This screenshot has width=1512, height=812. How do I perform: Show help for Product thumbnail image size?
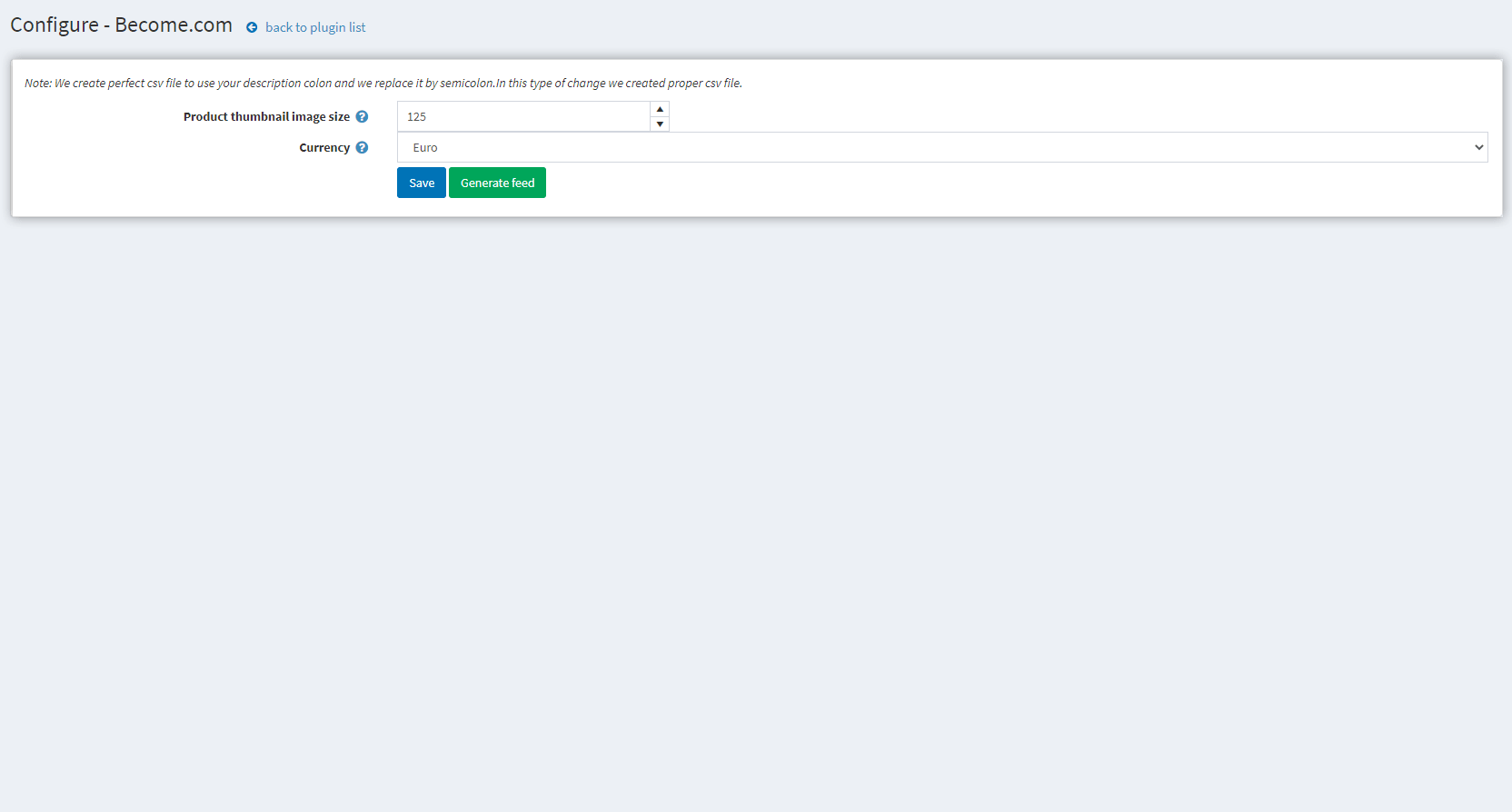362,116
